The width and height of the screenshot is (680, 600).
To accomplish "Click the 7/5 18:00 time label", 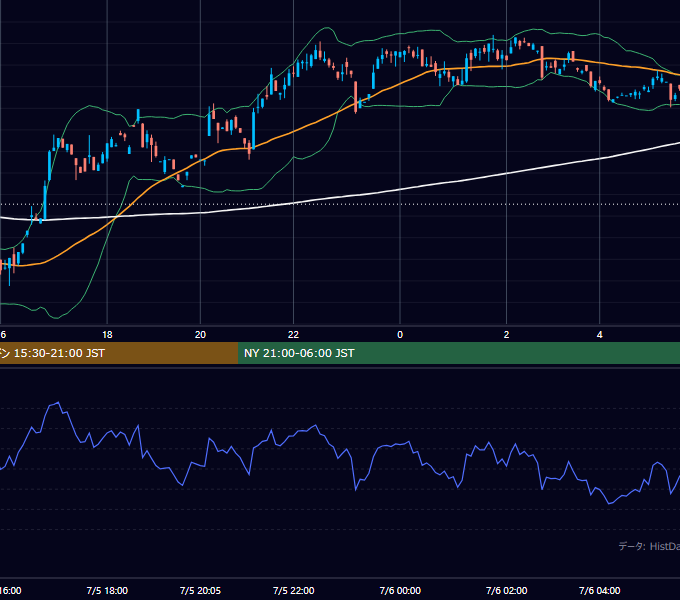I will point(107,590).
